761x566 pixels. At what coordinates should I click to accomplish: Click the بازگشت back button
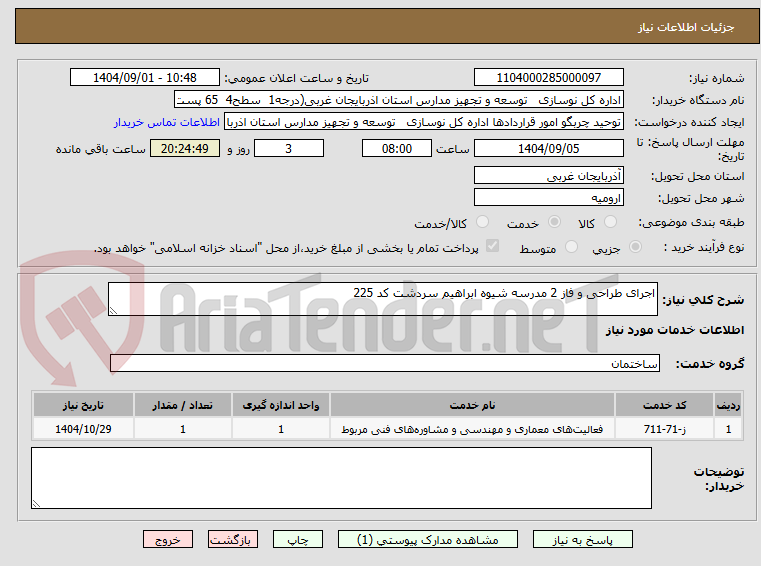pos(233,539)
